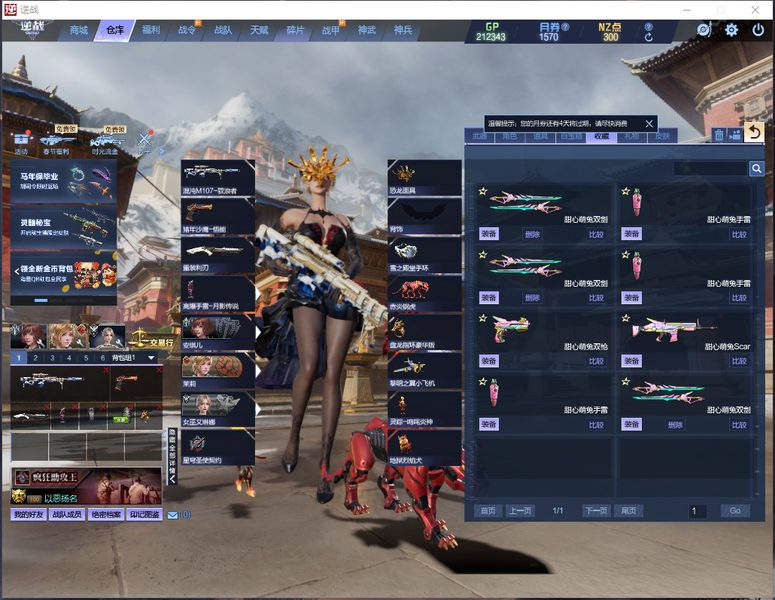The image size is (775, 600).
Task: Switch to the 皮肤 tab
Action: [662, 136]
